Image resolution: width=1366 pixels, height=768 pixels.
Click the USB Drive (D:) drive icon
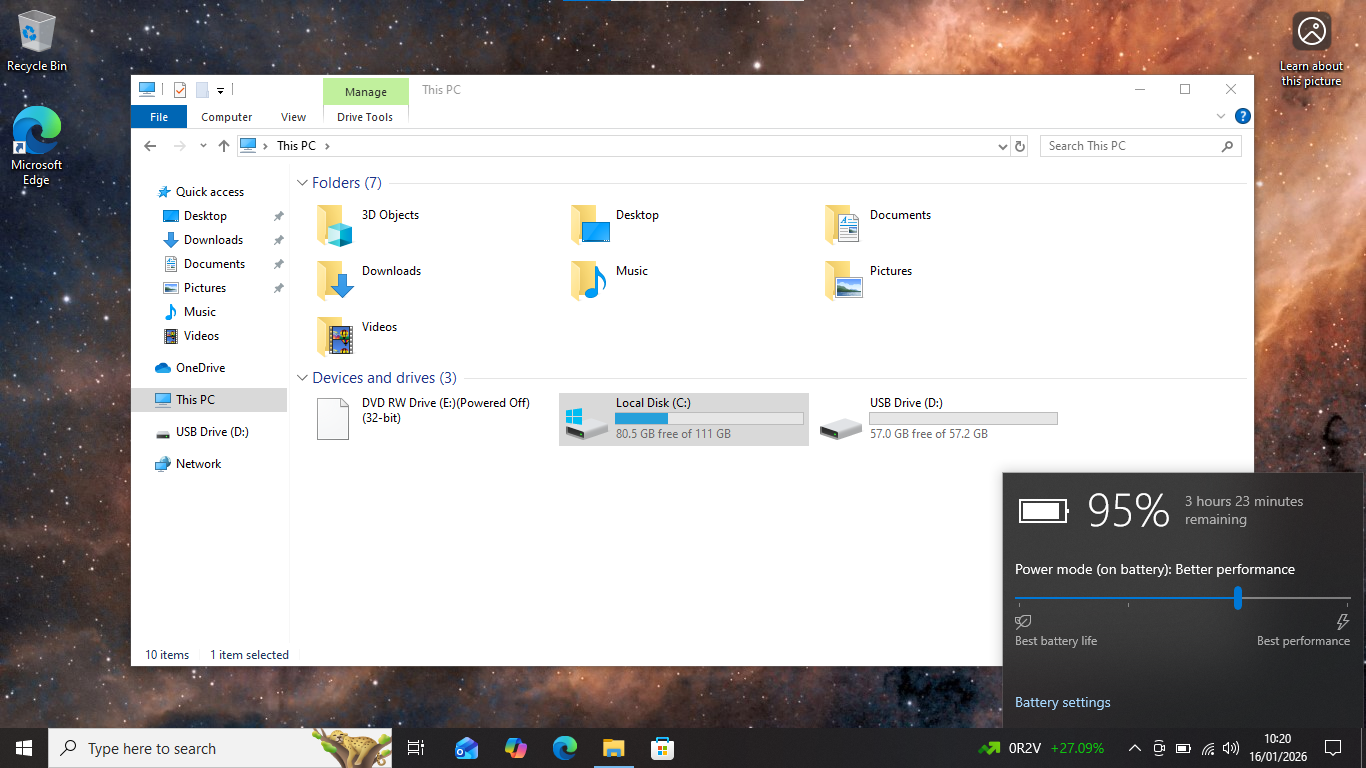click(x=840, y=427)
